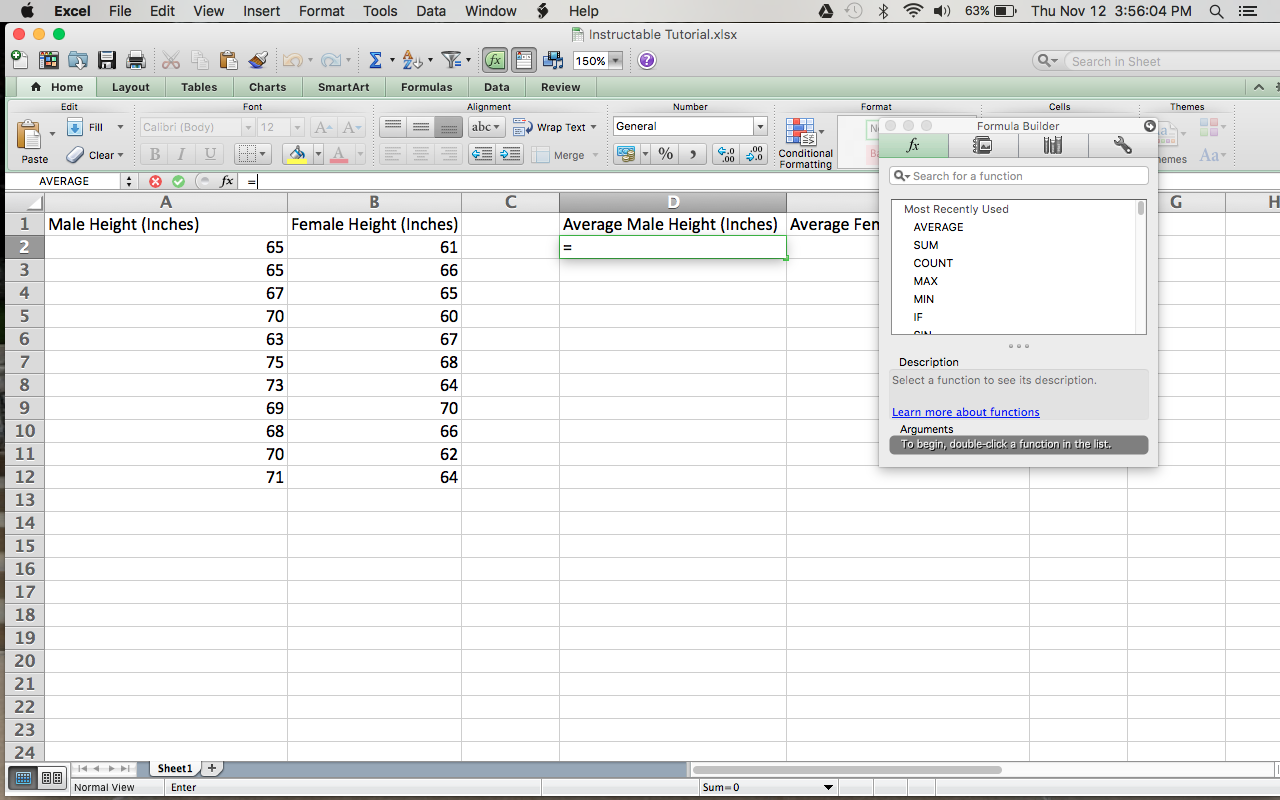Viewport: 1280px width, 800px height.
Task: Click the AutoSum sigma icon
Action: click(376, 60)
